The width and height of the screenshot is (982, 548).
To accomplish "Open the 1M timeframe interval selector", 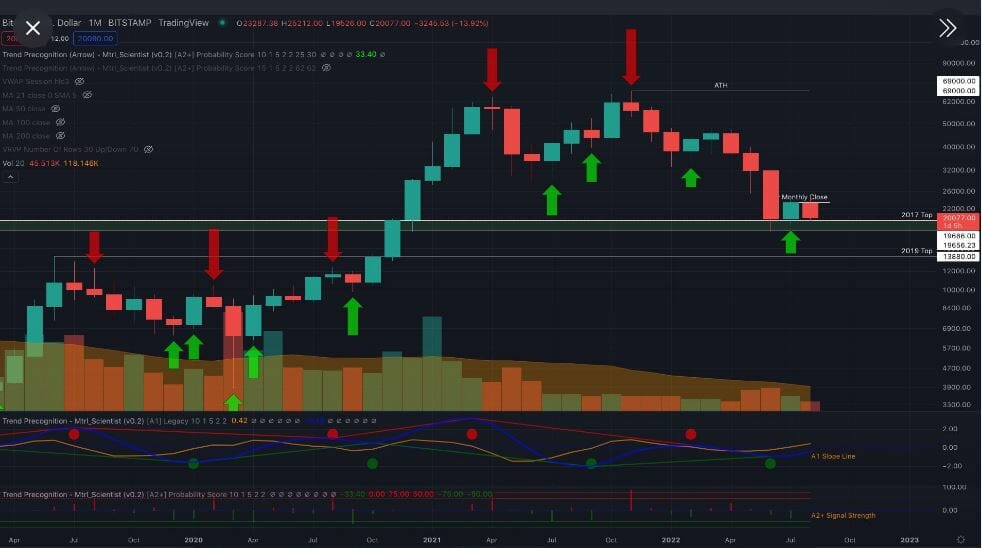I will coord(95,22).
